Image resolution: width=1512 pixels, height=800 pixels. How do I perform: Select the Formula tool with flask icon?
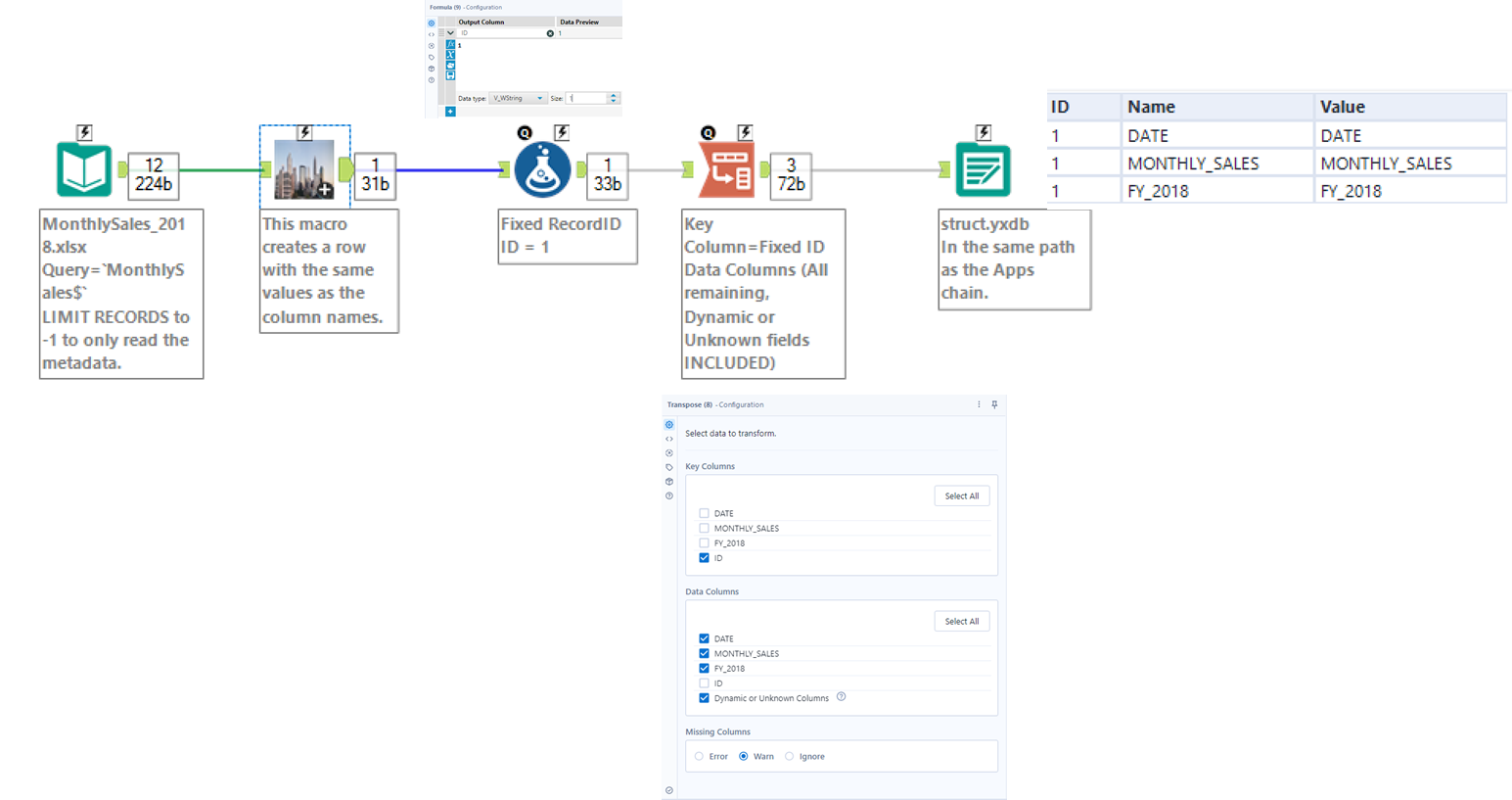click(x=543, y=167)
